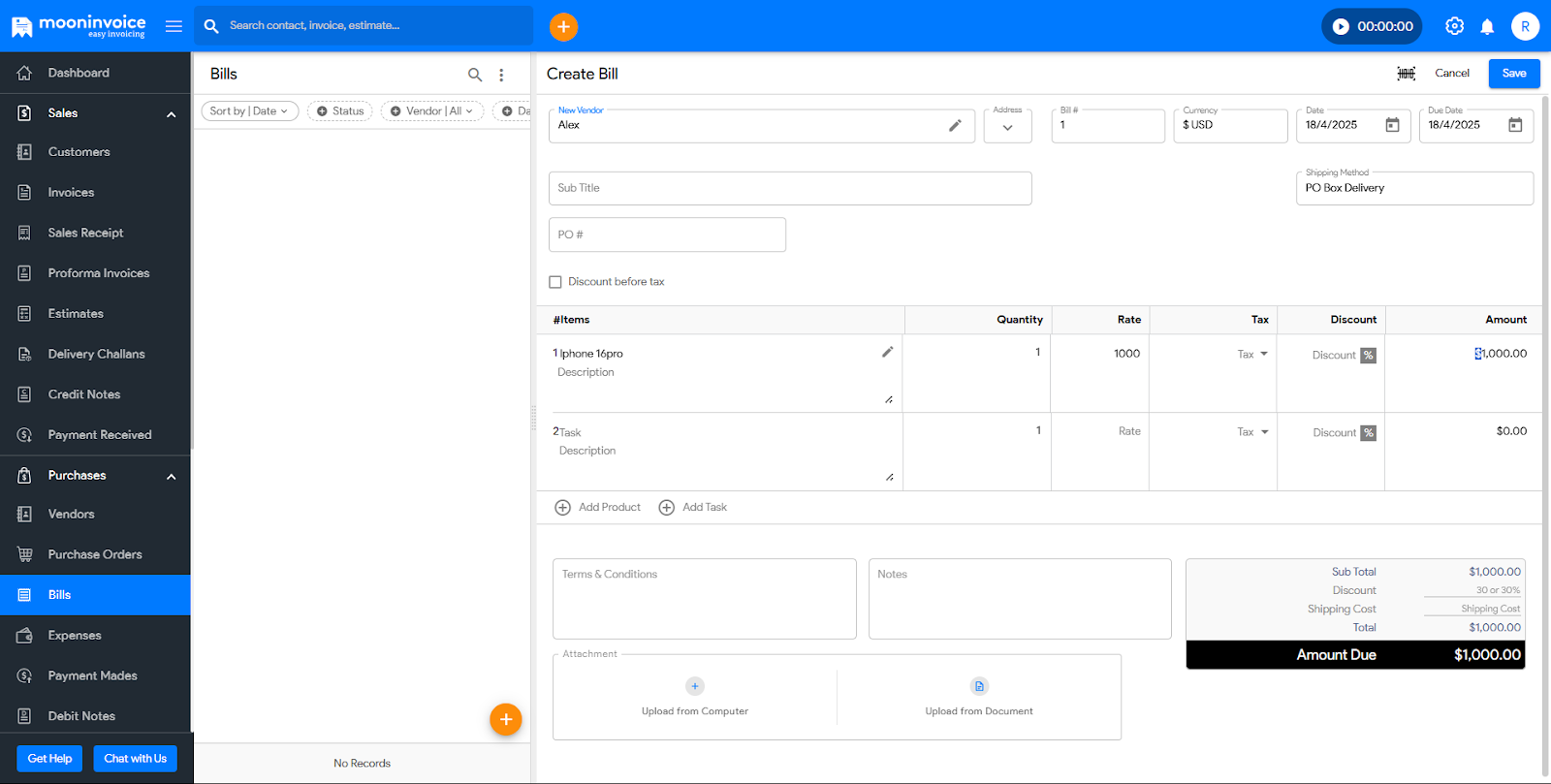Open Vendor All filter dropdown
1551x784 pixels.
click(x=431, y=111)
